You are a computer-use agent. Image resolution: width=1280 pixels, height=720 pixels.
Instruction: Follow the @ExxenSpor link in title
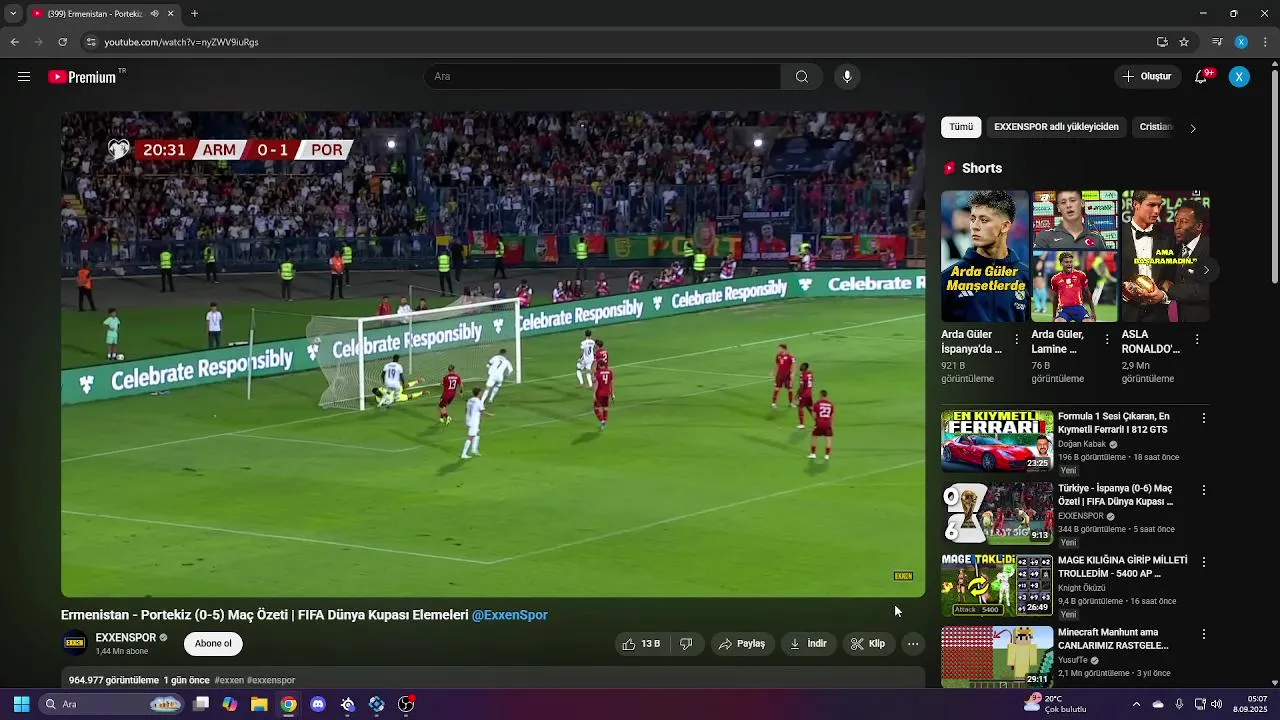510,615
